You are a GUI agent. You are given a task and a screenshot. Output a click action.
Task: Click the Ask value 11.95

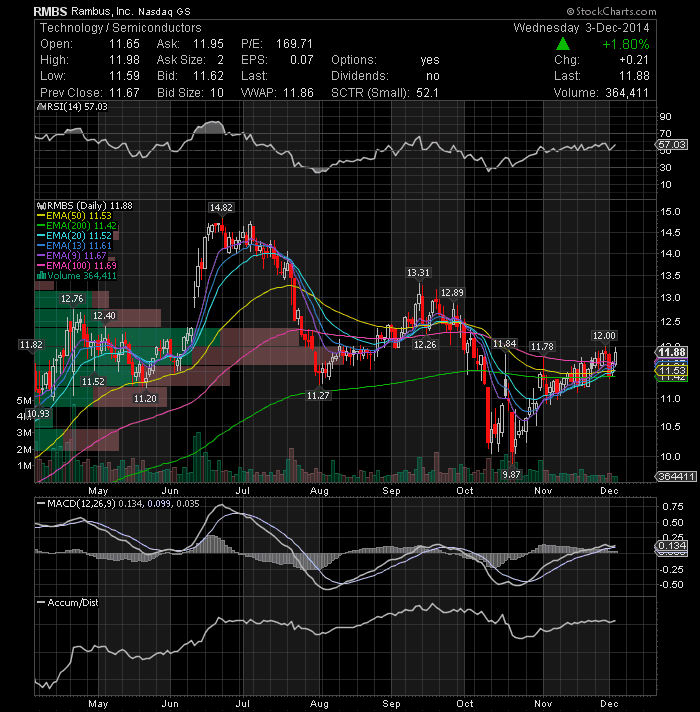tap(208, 44)
